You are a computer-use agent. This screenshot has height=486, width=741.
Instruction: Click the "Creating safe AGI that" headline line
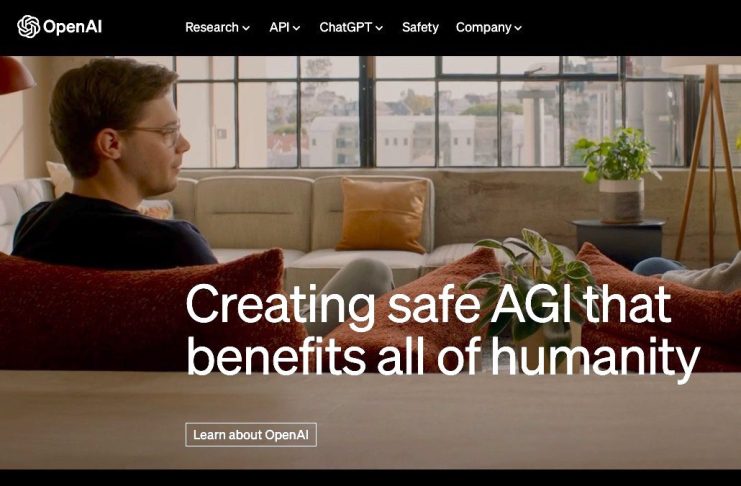(x=428, y=304)
